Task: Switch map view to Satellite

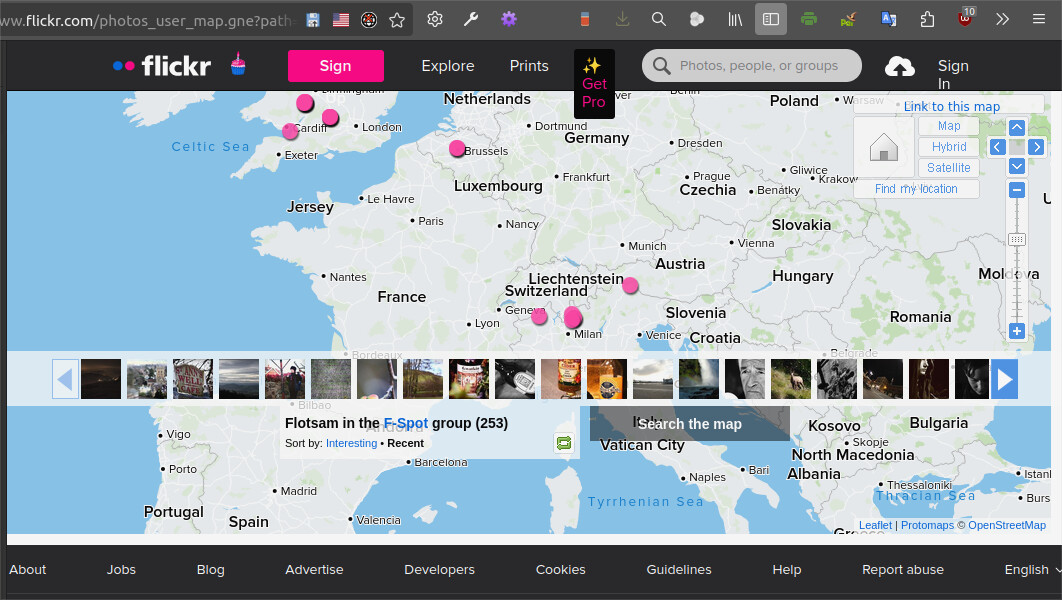Action: tap(948, 168)
